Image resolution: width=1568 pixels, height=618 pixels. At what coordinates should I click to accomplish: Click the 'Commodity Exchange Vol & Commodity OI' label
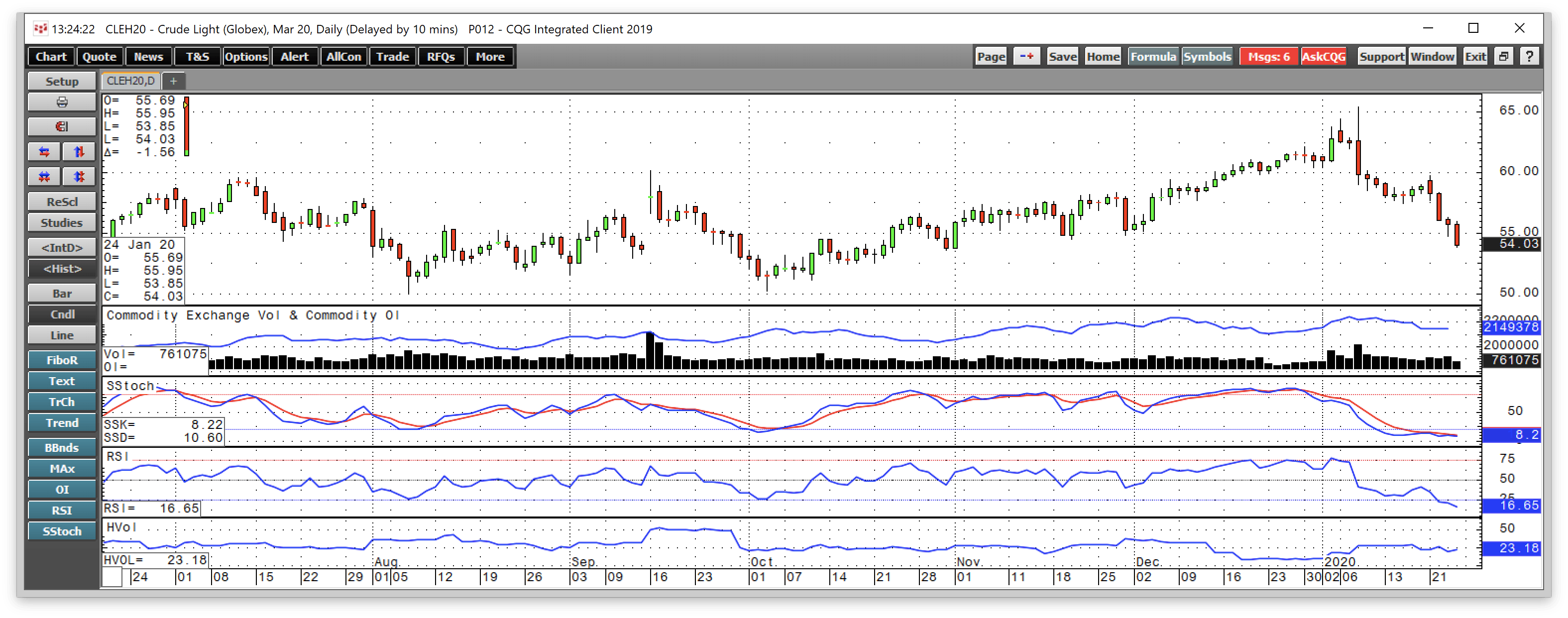pyautogui.click(x=252, y=315)
